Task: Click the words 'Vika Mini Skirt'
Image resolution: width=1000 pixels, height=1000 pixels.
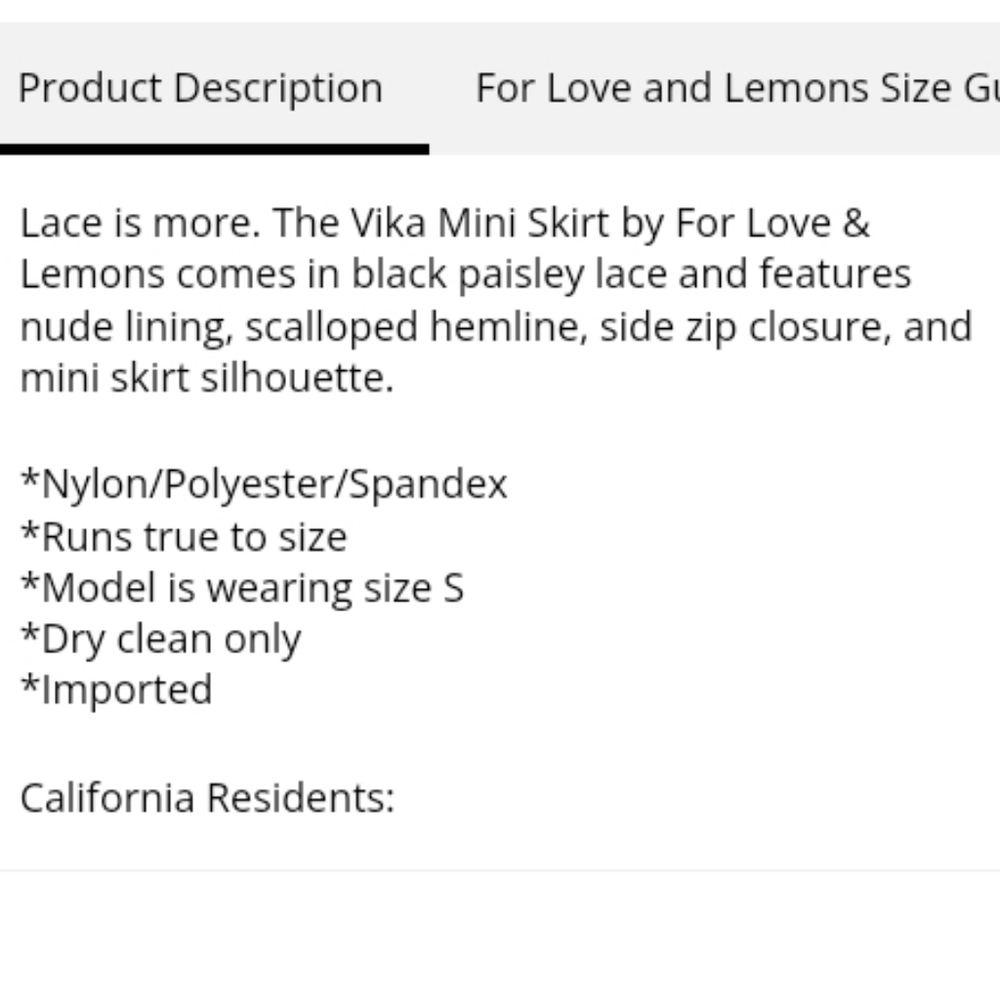Action: click(x=480, y=223)
